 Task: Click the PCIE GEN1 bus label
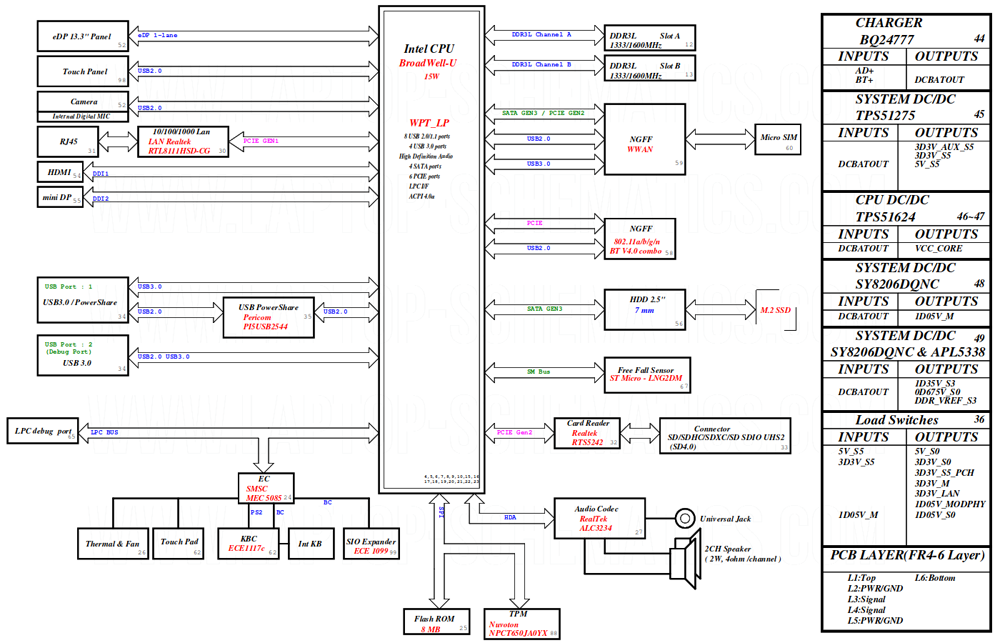[260, 140]
